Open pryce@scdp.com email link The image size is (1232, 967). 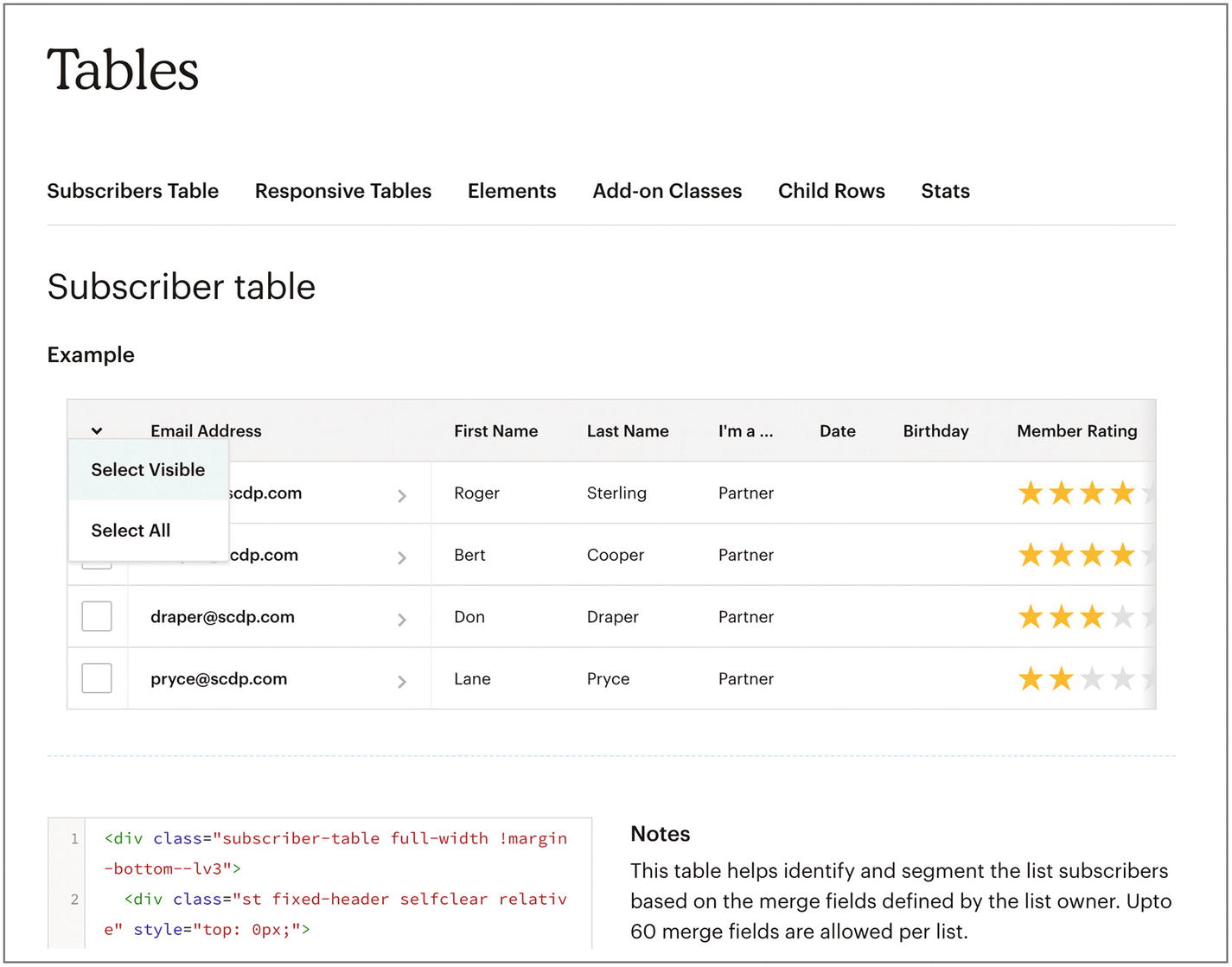point(219,678)
